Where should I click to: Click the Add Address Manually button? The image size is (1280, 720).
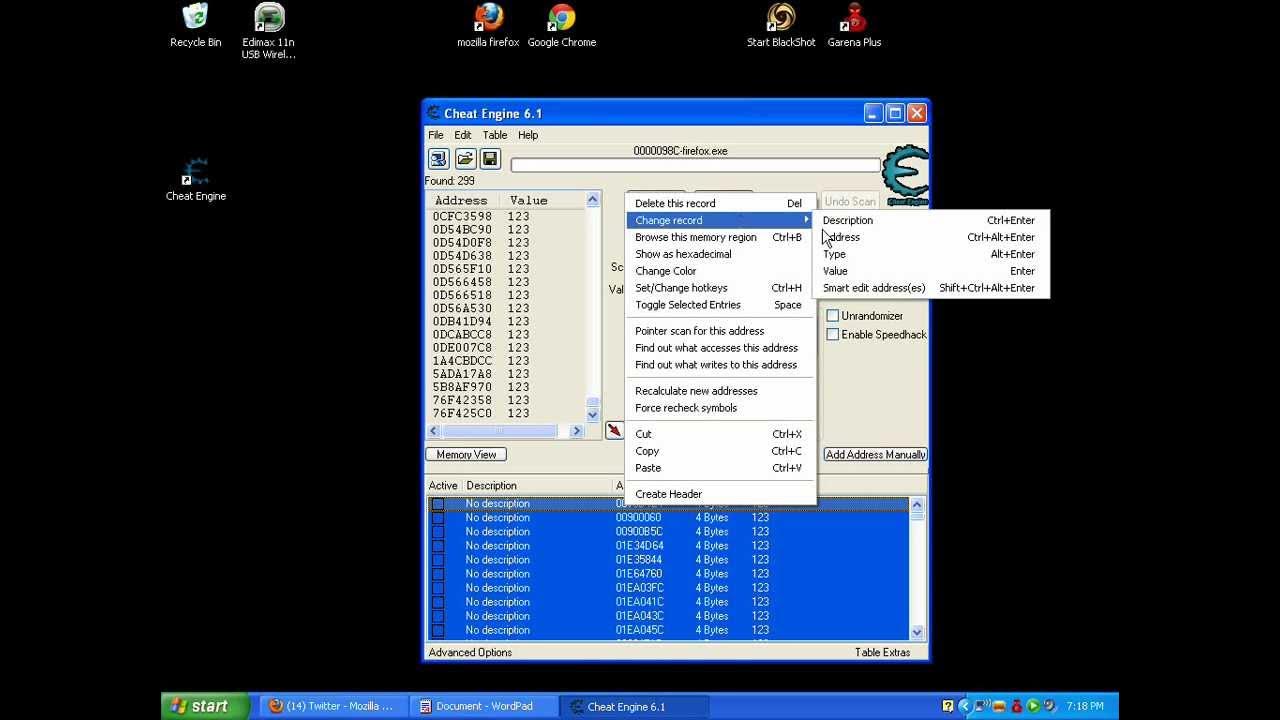(x=875, y=455)
